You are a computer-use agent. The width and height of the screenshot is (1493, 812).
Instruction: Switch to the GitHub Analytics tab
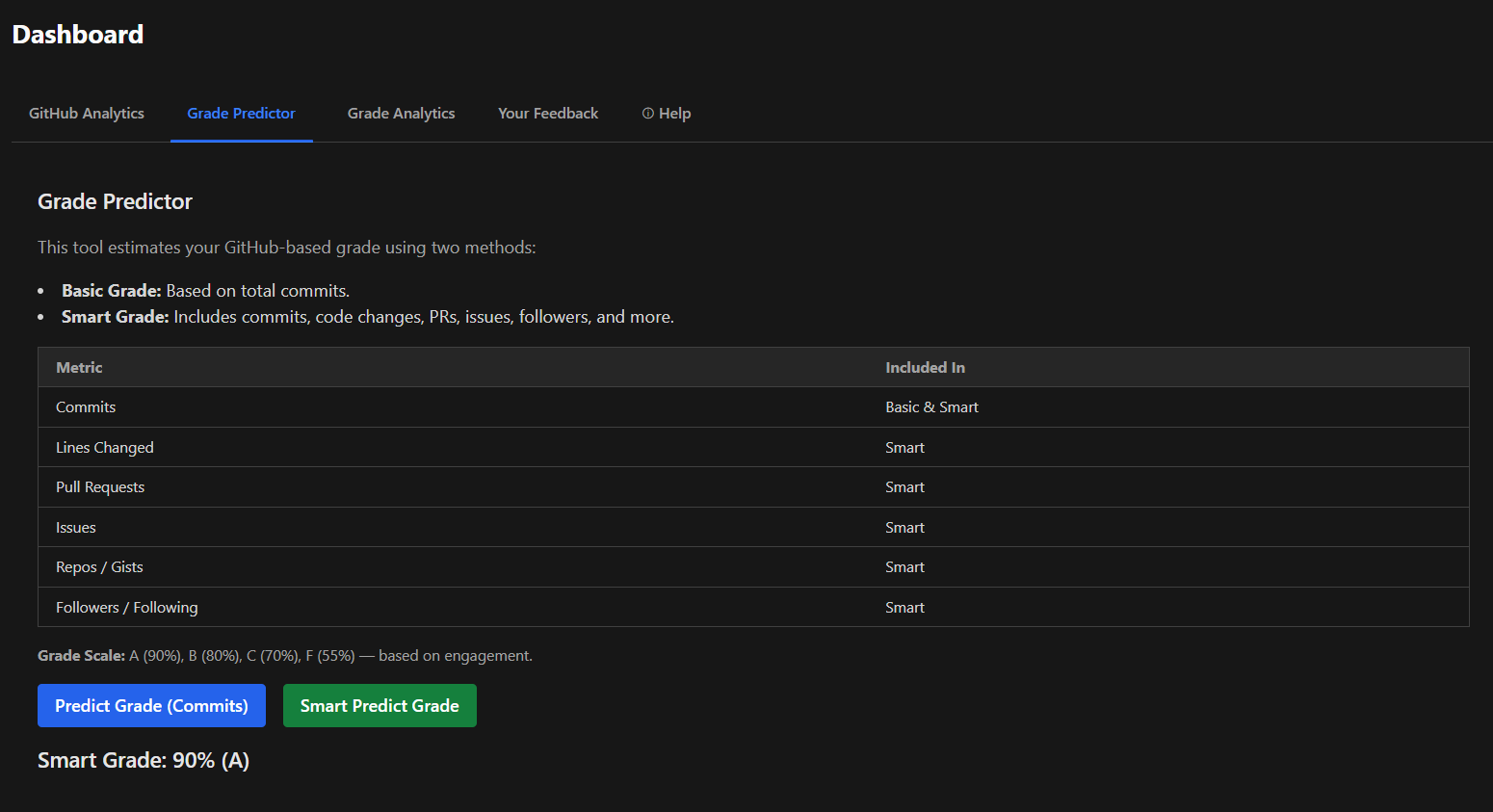point(87,114)
